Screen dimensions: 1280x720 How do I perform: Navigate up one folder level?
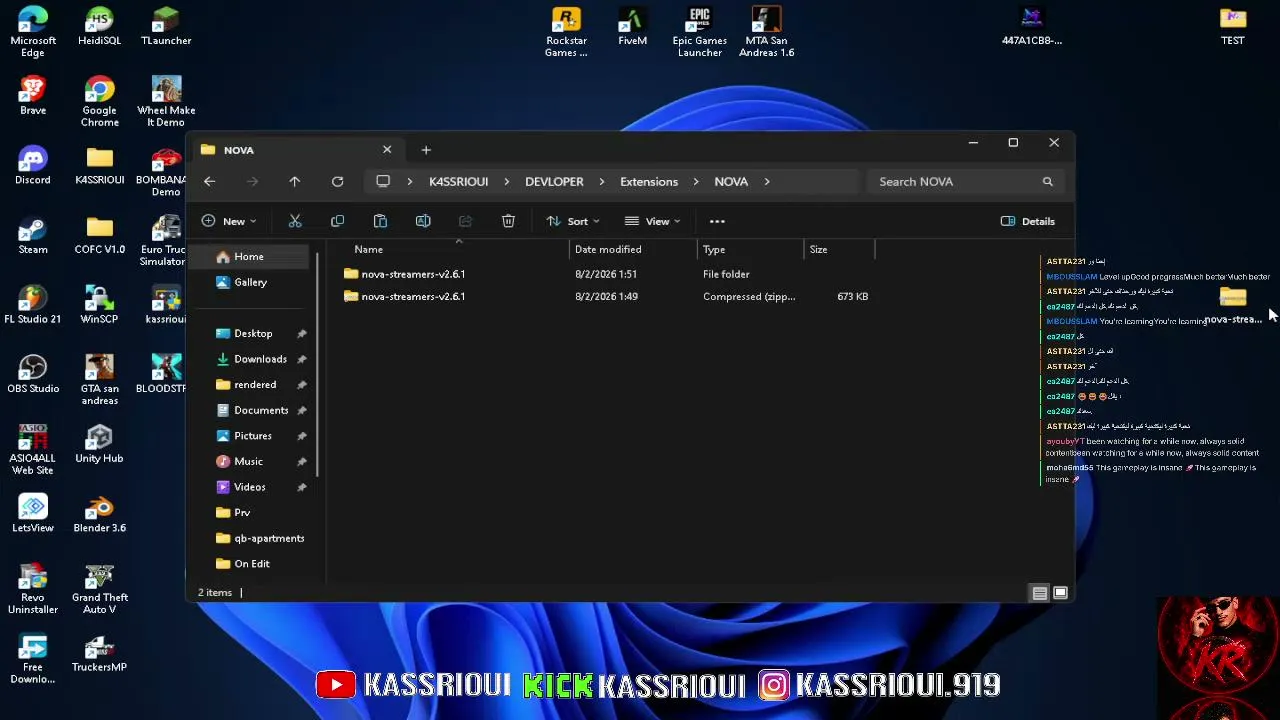[295, 181]
